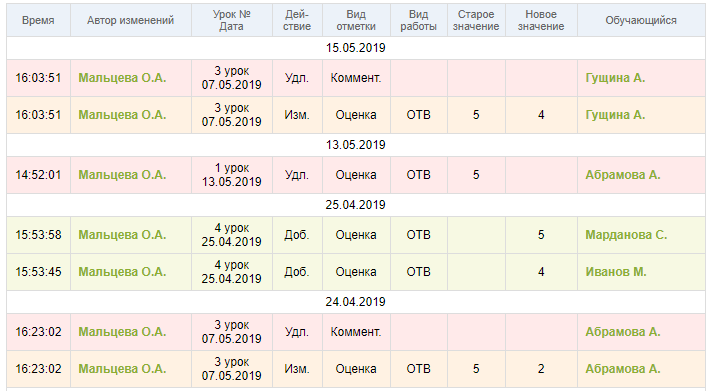Click the 15.05.2019 date group row
712x391 pixels.
(356, 48)
